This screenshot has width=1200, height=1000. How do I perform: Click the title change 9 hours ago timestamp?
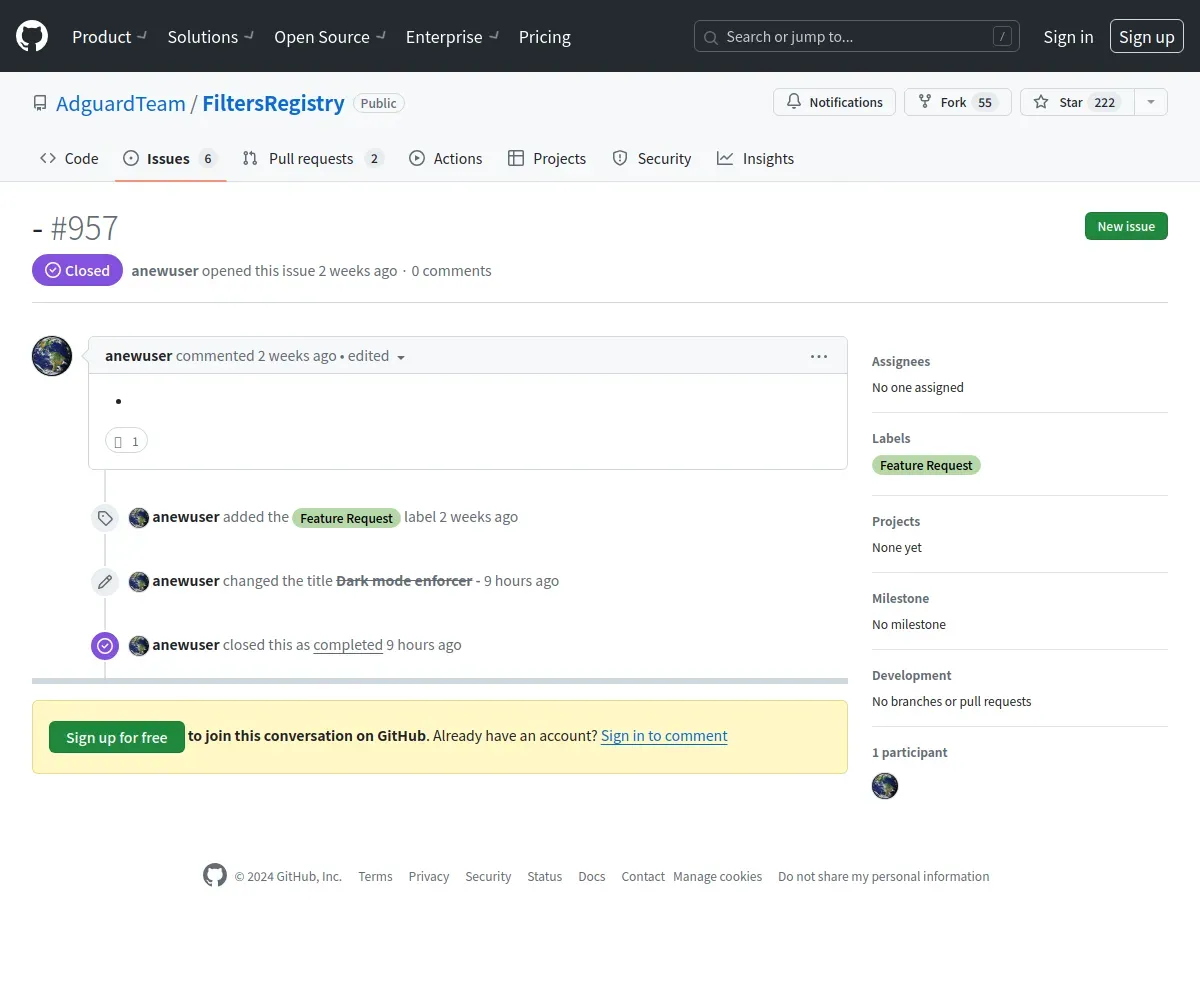[521, 581]
